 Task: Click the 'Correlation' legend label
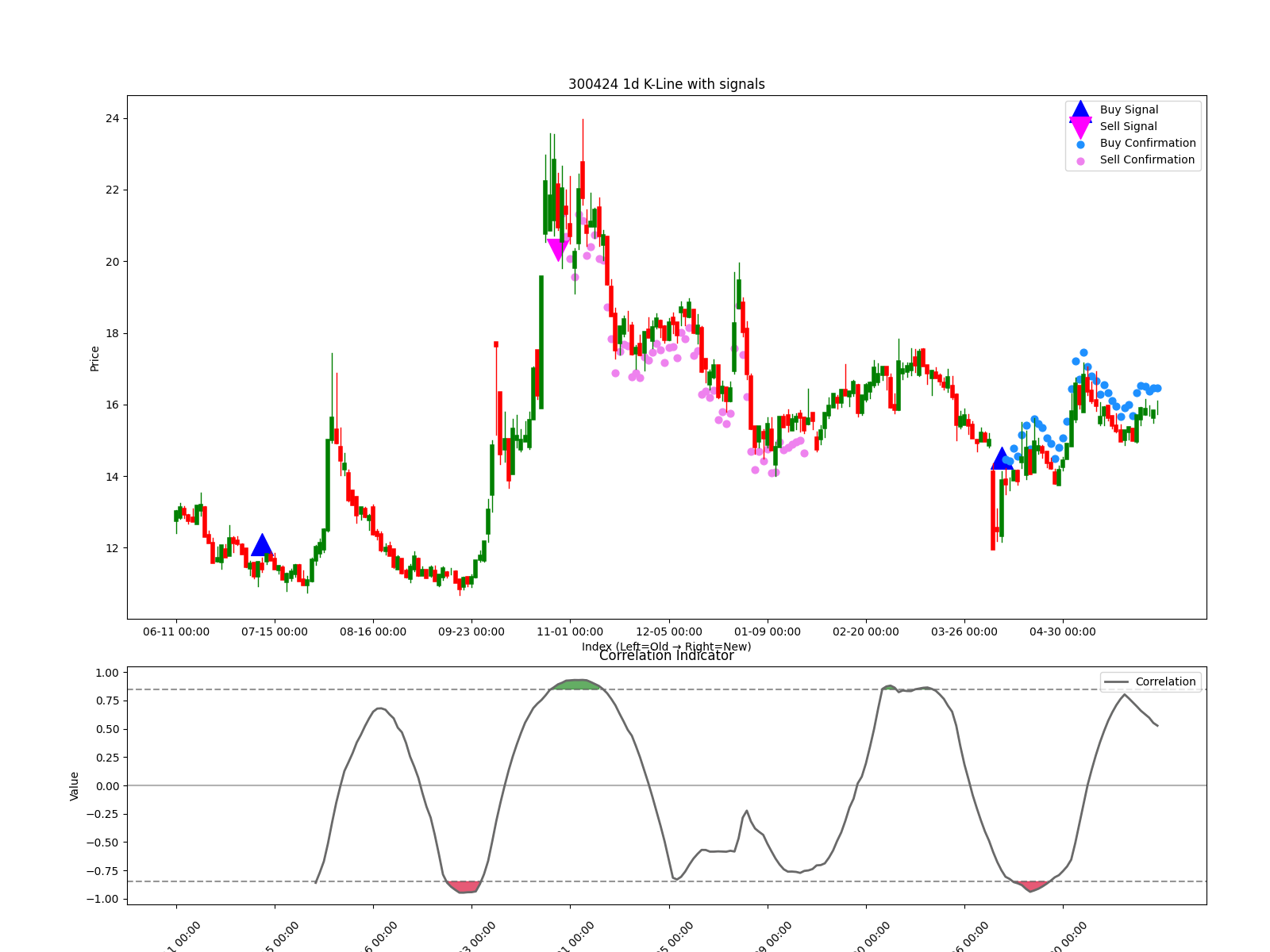[1165, 682]
